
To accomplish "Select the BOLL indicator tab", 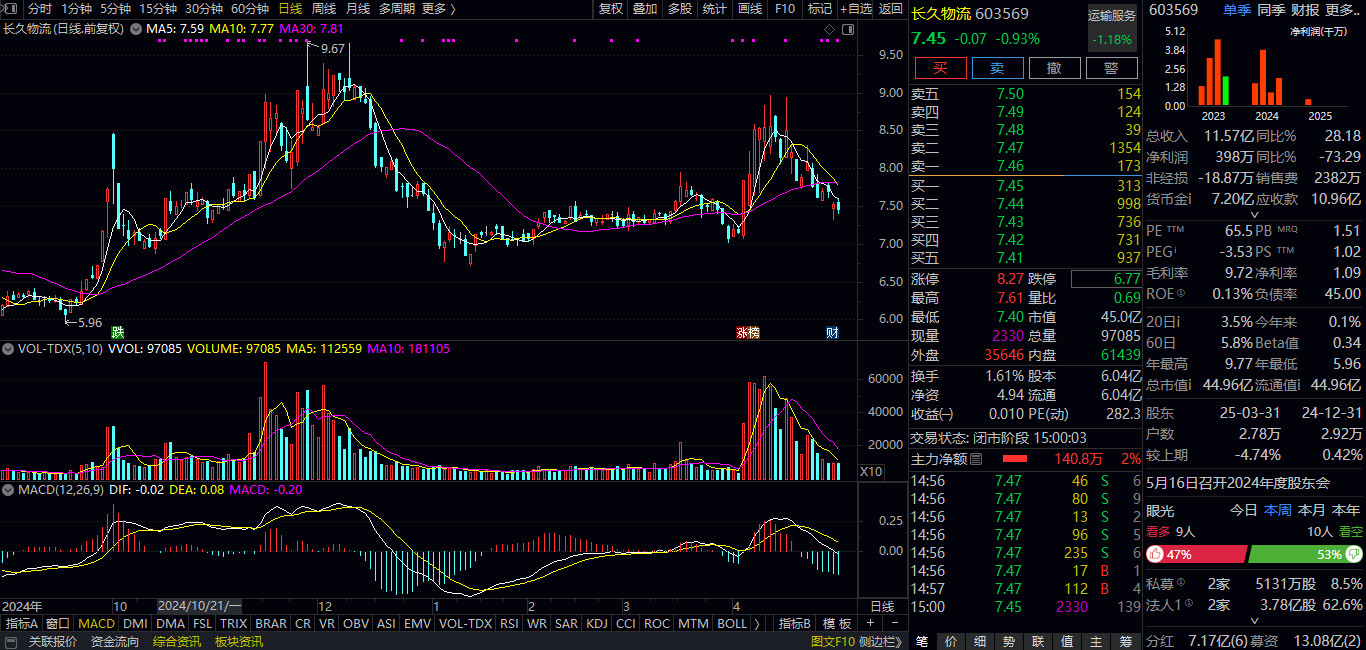I will coord(732,623).
